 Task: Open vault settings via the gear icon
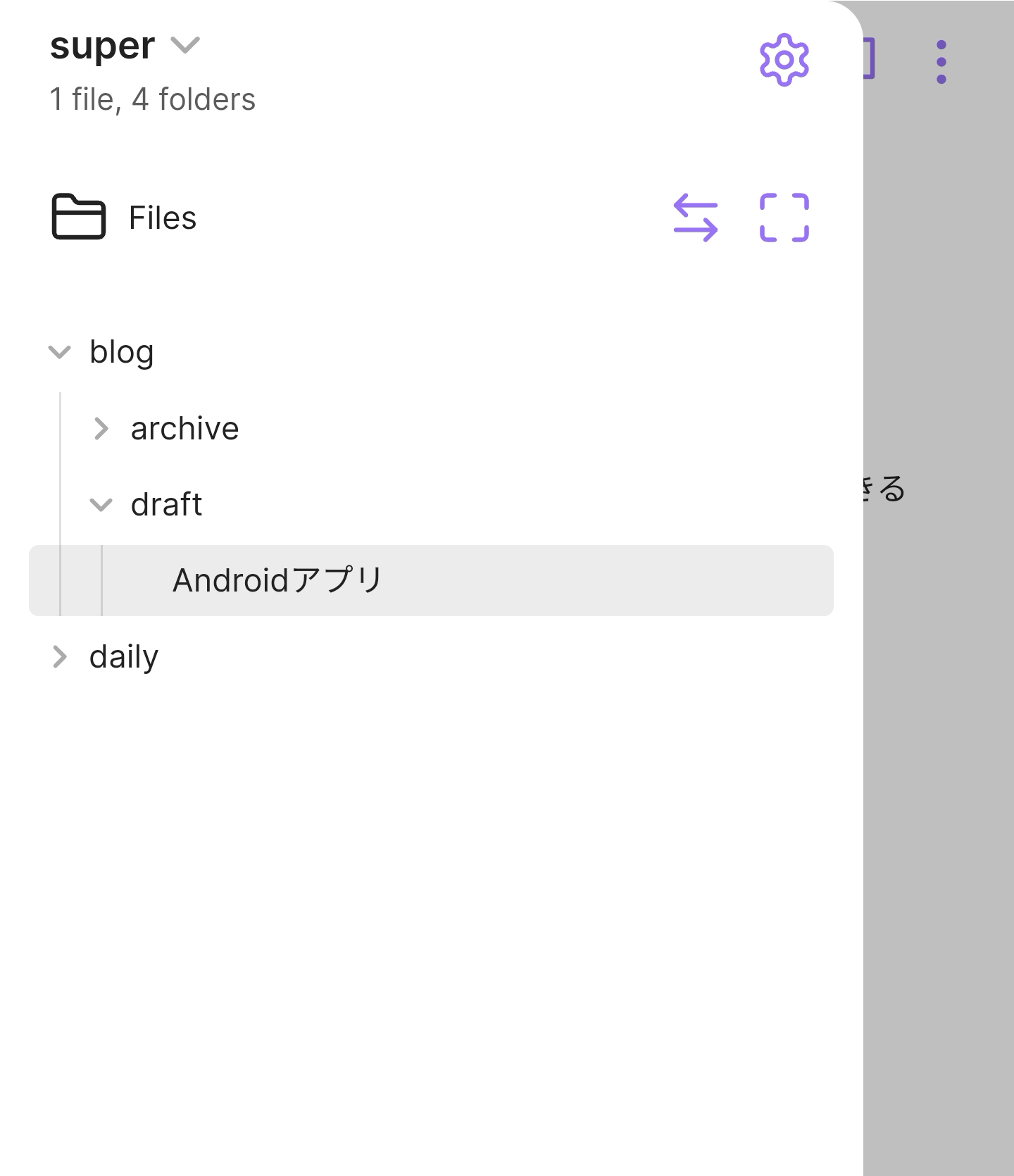[784, 60]
